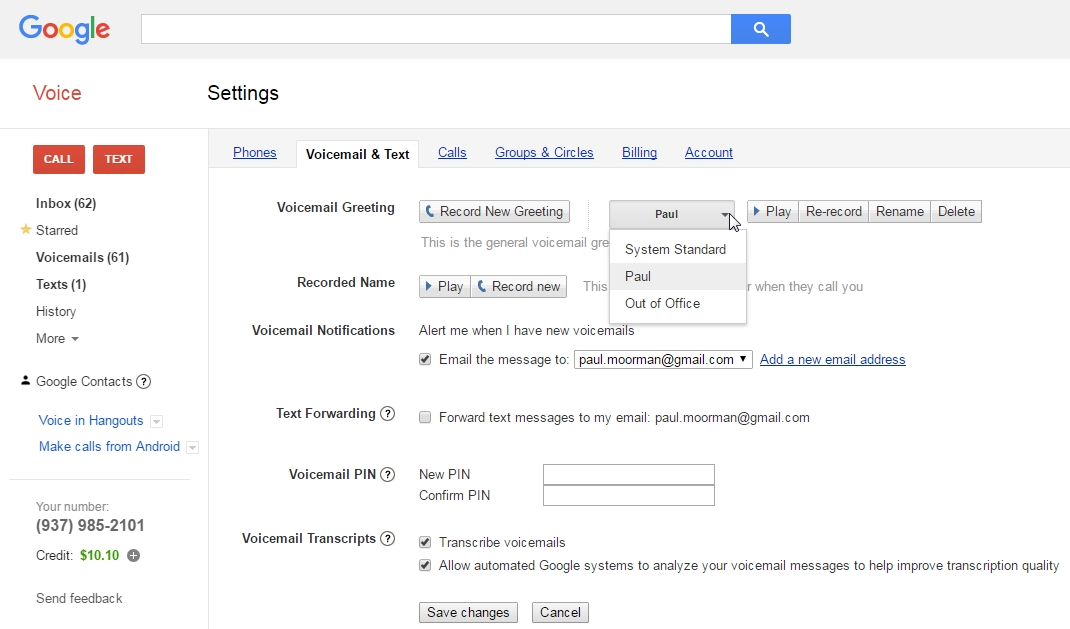Click the search magnifying glass icon
The image size is (1070, 629).
point(760,29)
